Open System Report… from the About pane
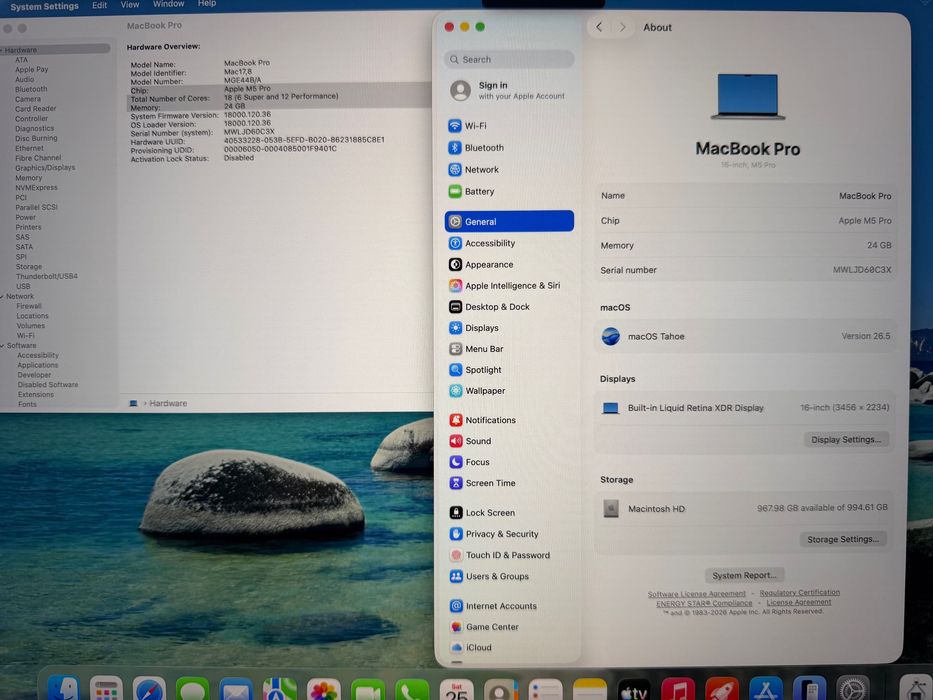The image size is (933, 700). point(744,576)
